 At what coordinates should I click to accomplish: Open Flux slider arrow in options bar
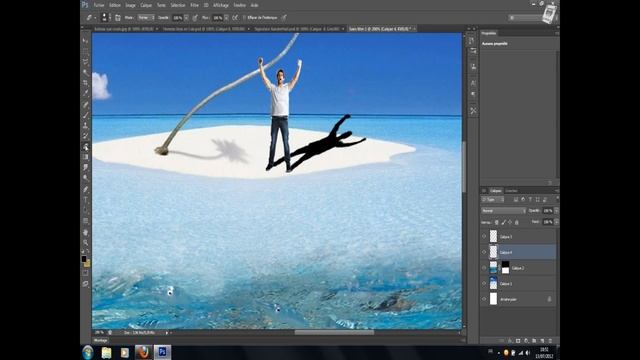click(227, 18)
